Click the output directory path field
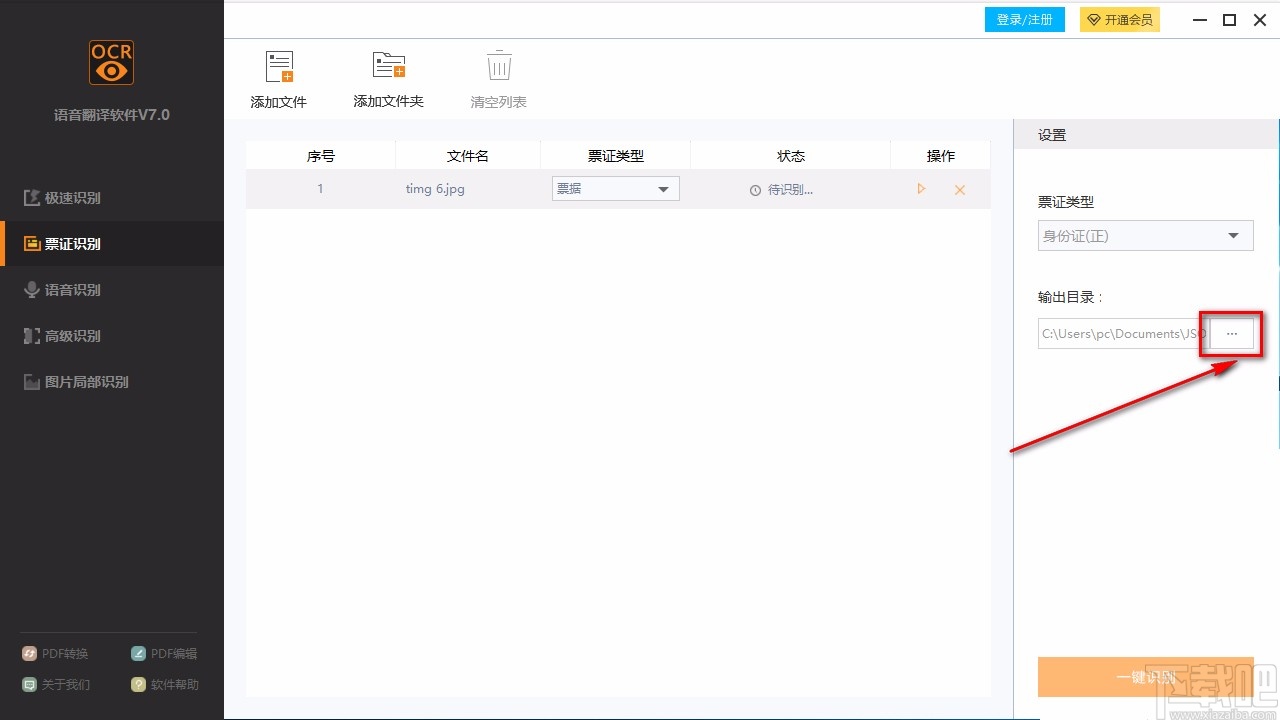The width and height of the screenshot is (1280, 720). coord(1124,334)
